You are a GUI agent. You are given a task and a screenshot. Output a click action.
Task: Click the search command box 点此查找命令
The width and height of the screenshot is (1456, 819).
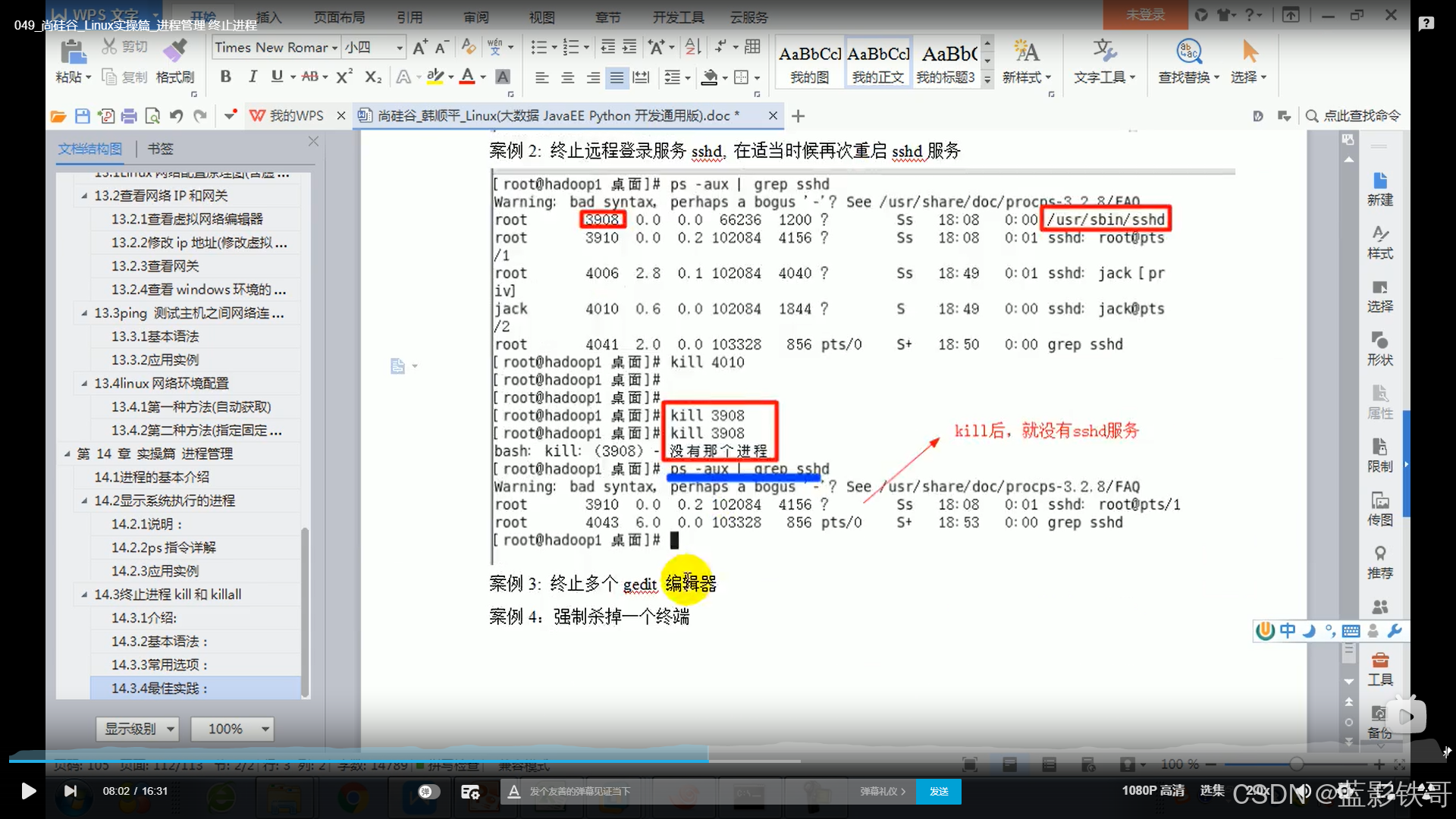(x=1353, y=115)
